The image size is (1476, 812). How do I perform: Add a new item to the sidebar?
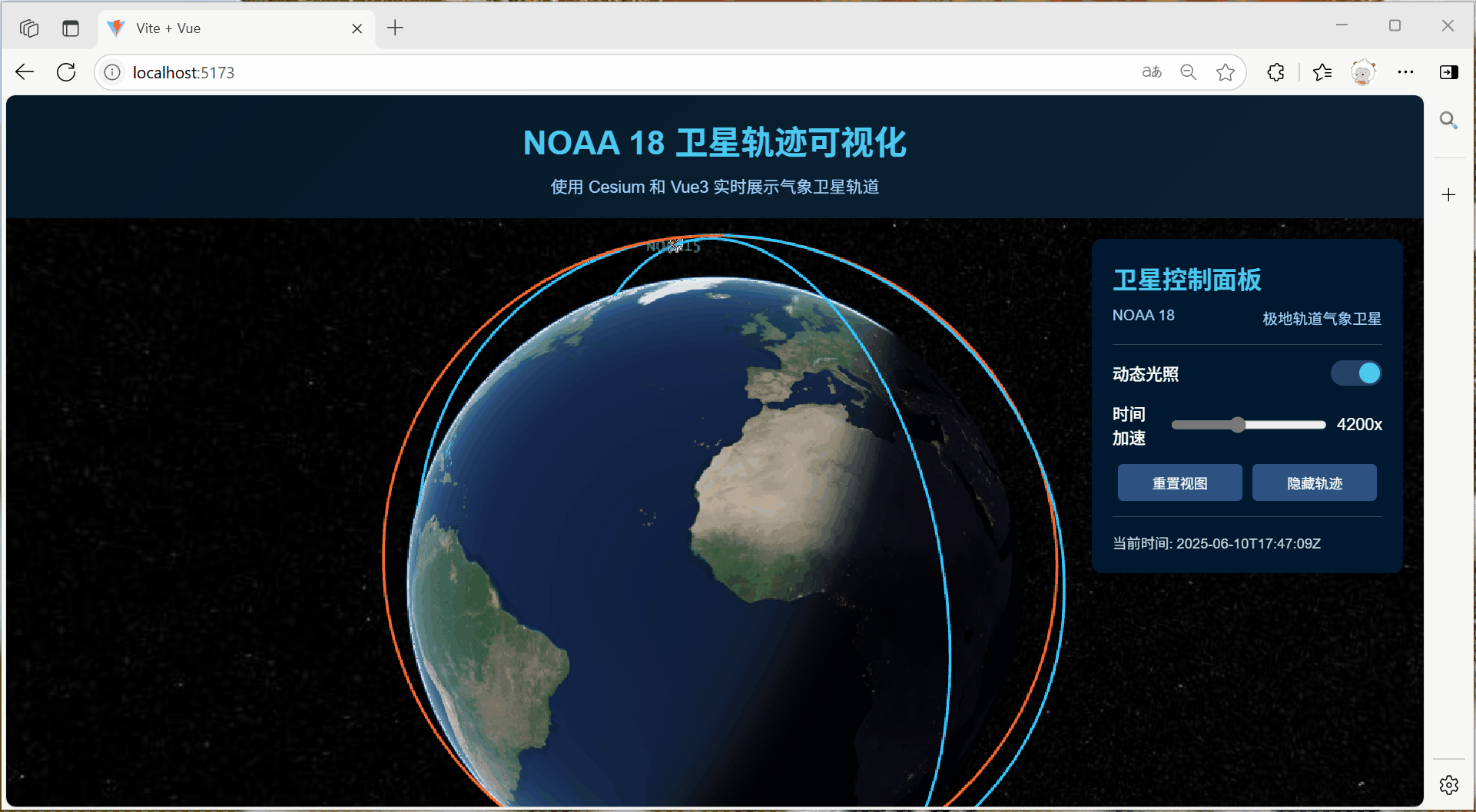1449,195
